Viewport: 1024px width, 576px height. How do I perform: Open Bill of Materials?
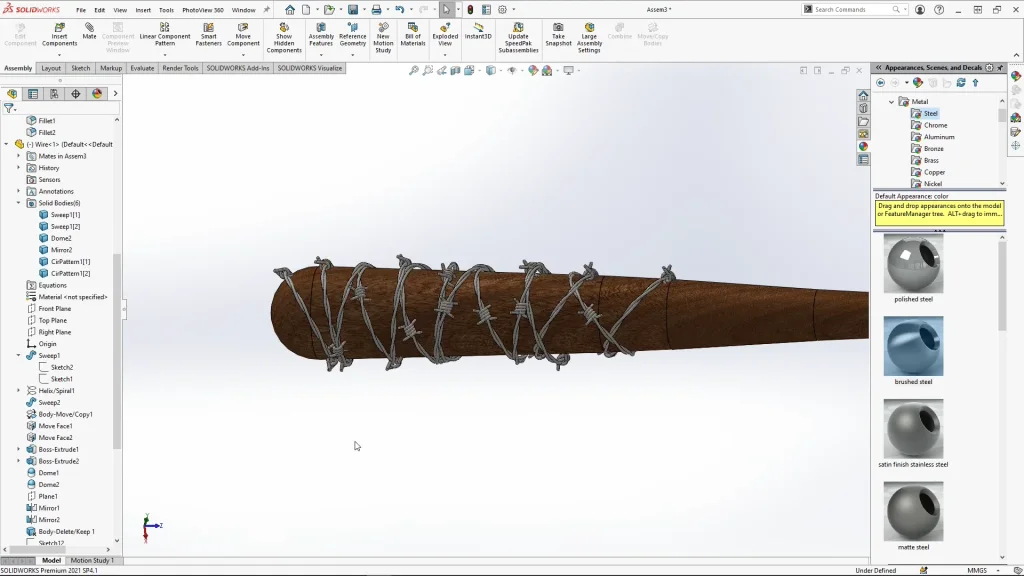[413, 34]
